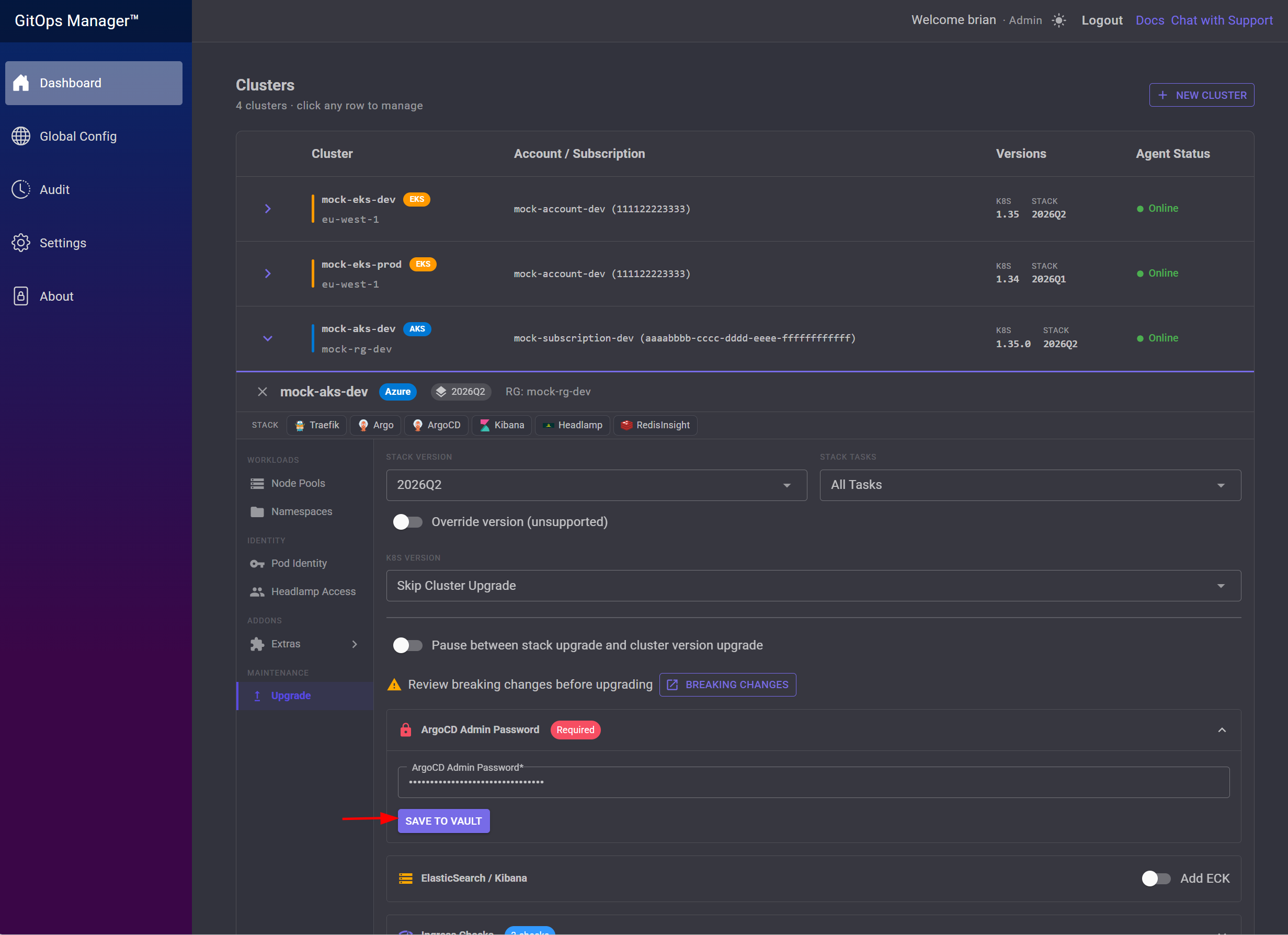Toggle pause between stack and cluster upgrade
The height and width of the screenshot is (935, 1288).
[407, 645]
